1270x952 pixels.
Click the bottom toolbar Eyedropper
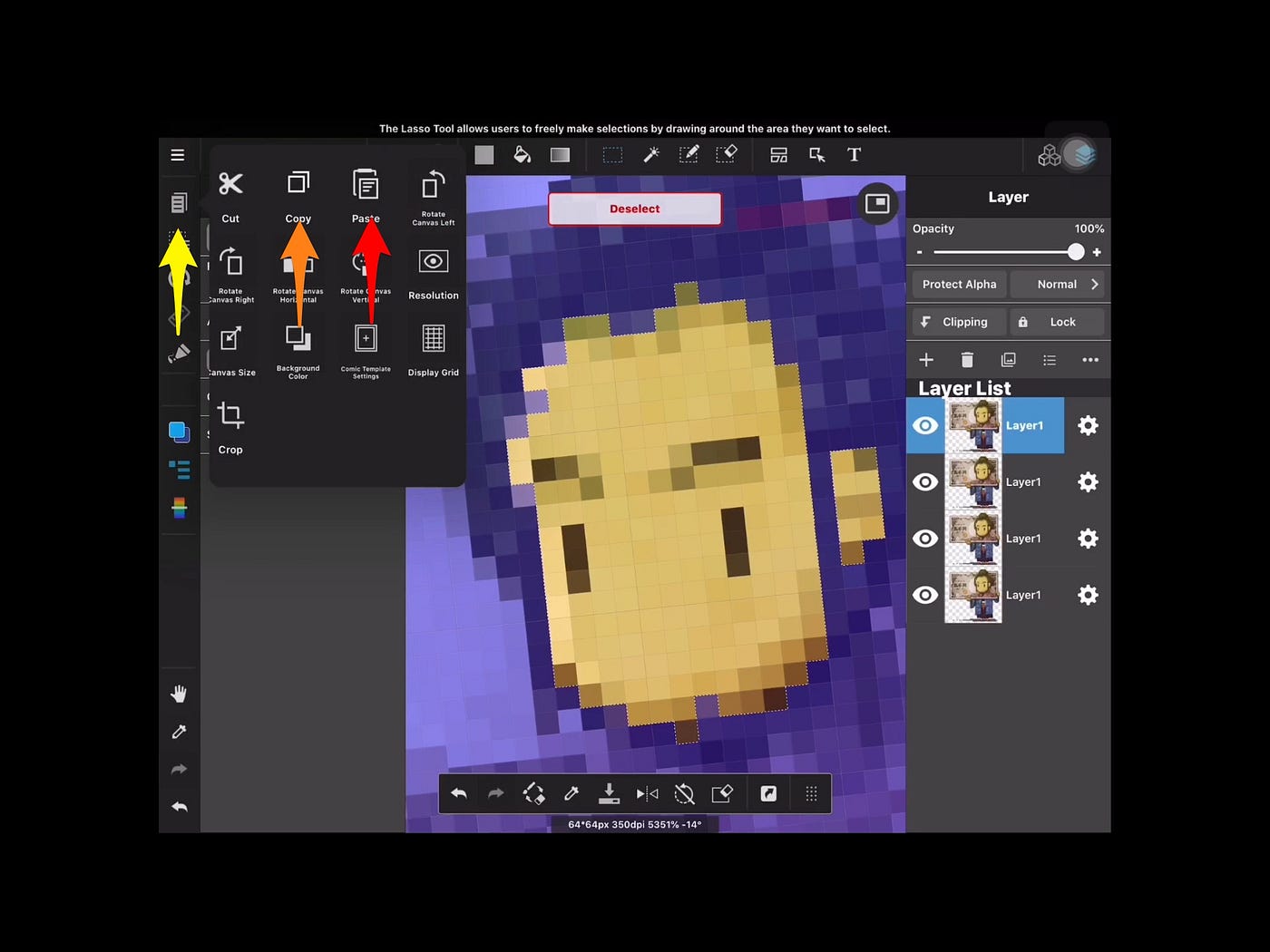click(x=571, y=793)
